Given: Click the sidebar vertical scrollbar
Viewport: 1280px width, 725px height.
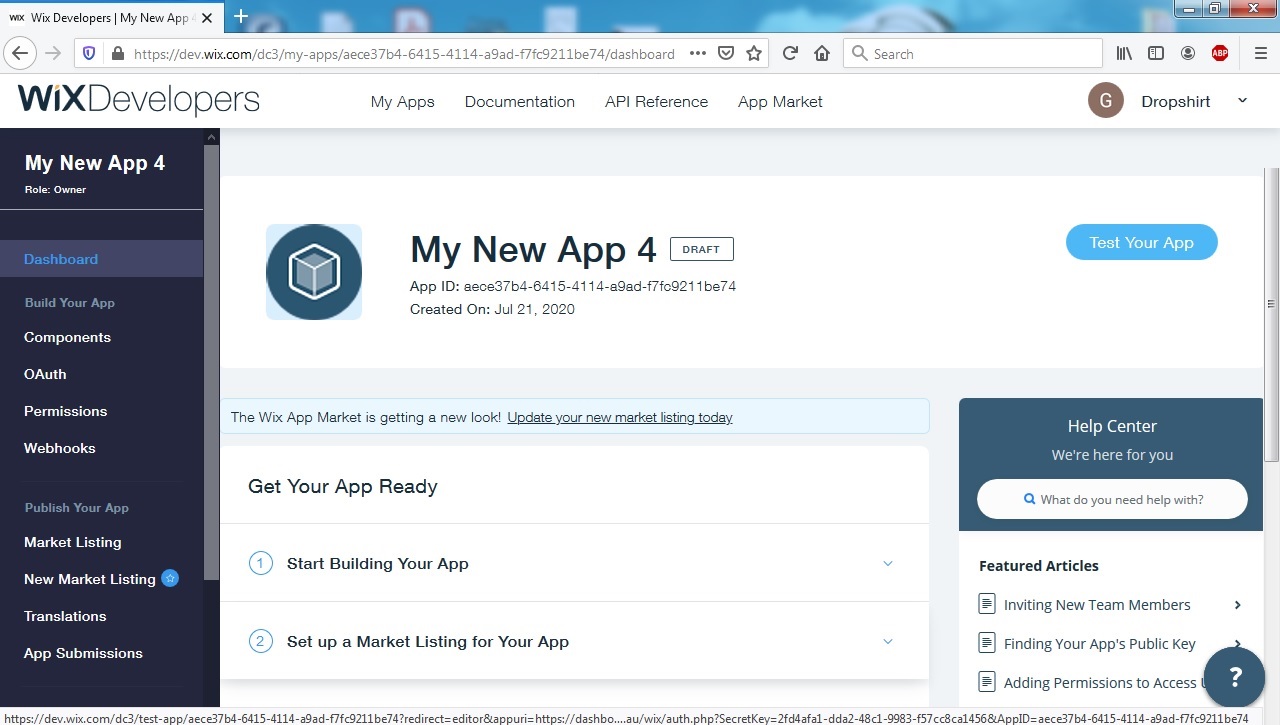Looking at the screenshot, I should 211,360.
